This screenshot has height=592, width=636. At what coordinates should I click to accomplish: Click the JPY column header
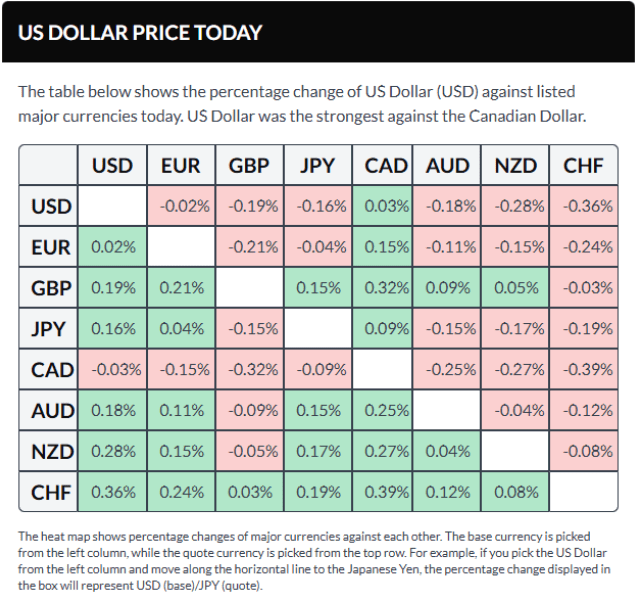(317, 166)
